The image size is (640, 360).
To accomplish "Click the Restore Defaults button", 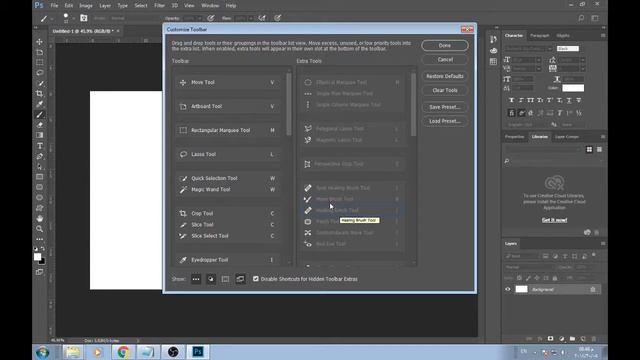I will click(445, 76).
